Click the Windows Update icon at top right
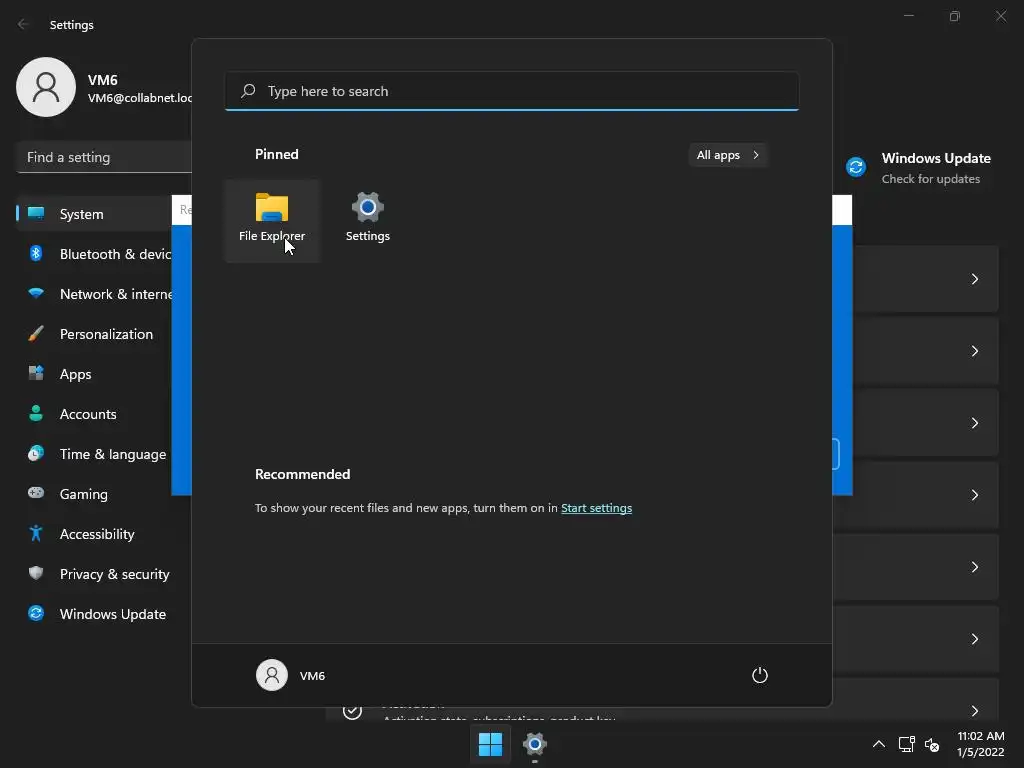Image resolution: width=1024 pixels, height=768 pixels. point(856,167)
